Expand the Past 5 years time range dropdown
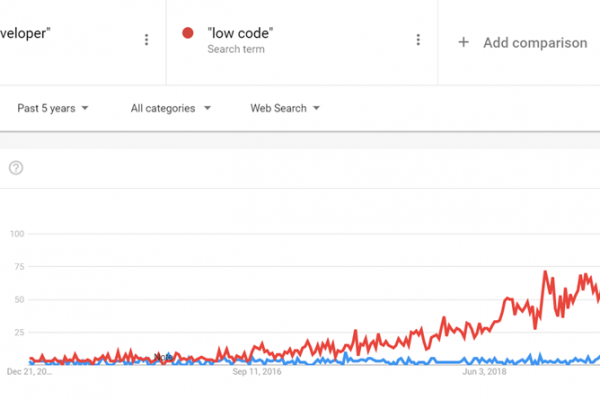 [x=53, y=108]
